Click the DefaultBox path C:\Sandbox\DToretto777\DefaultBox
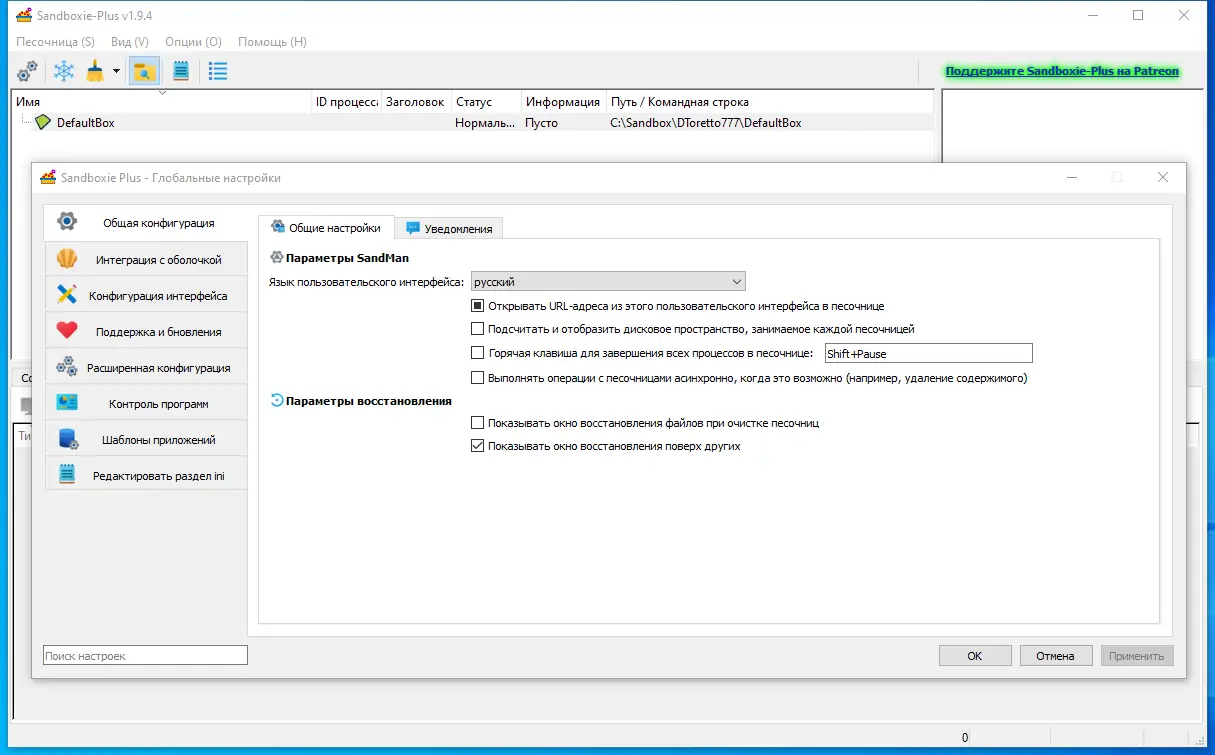The width and height of the screenshot is (1215, 755). 706,123
